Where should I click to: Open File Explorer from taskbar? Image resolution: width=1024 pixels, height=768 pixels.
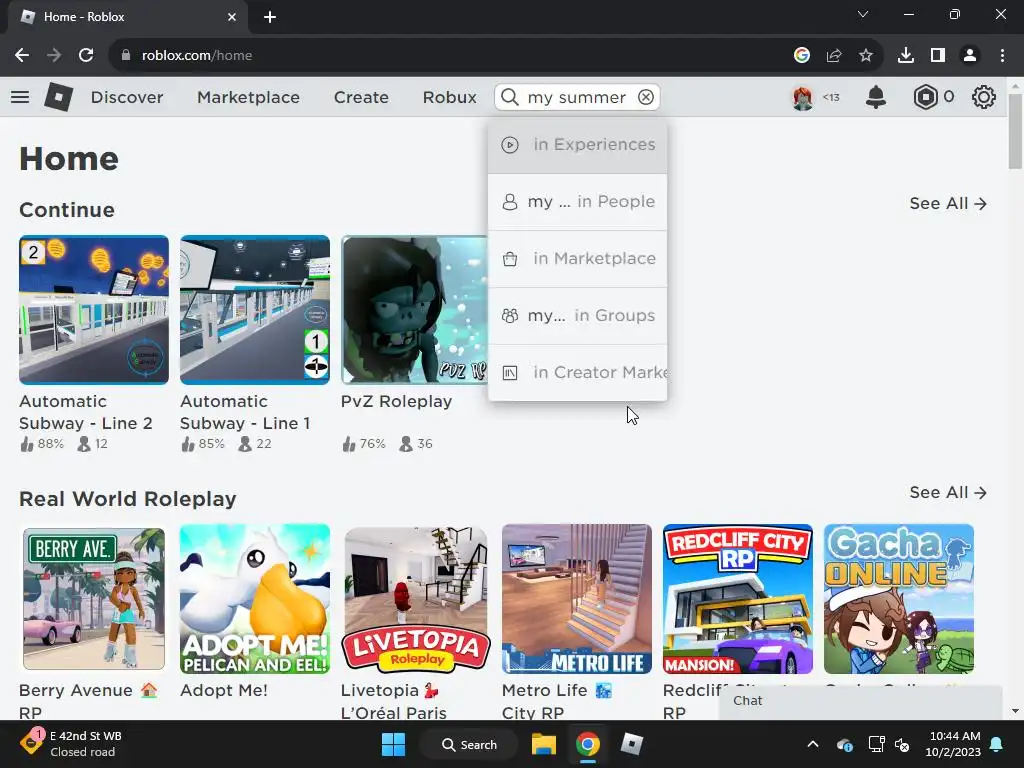pos(543,744)
